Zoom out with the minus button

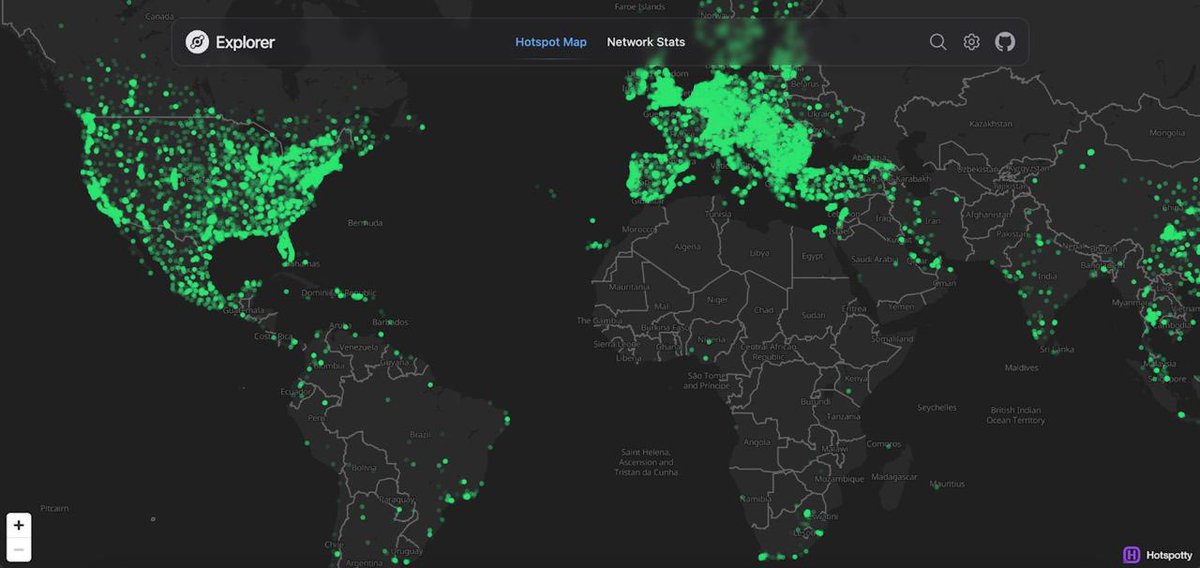pos(19,549)
